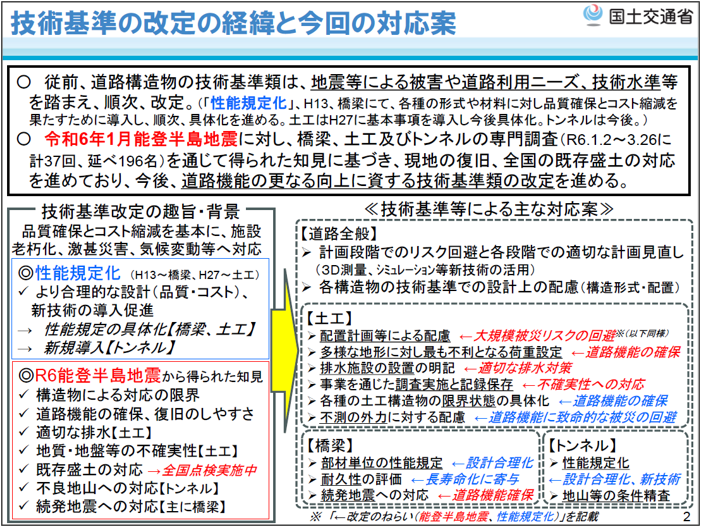Click the 【トンネル】 section label

pyautogui.click(x=583, y=446)
